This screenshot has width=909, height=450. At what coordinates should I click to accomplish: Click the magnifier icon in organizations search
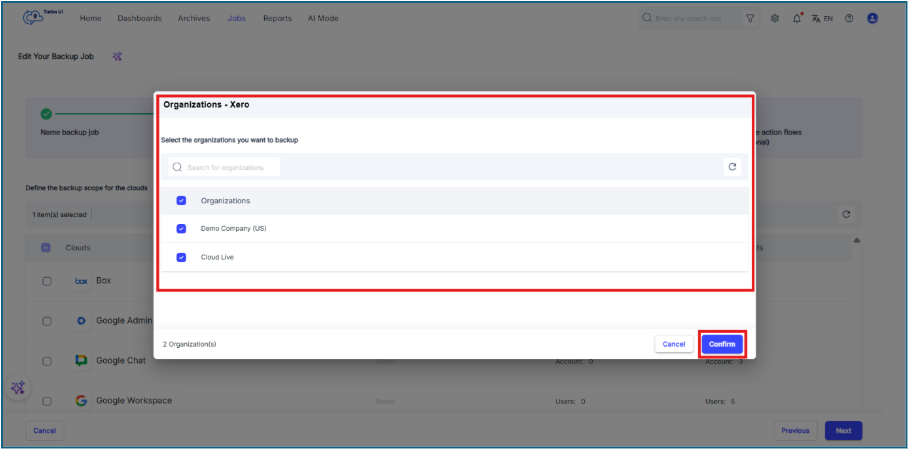pyautogui.click(x=177, y=167)
